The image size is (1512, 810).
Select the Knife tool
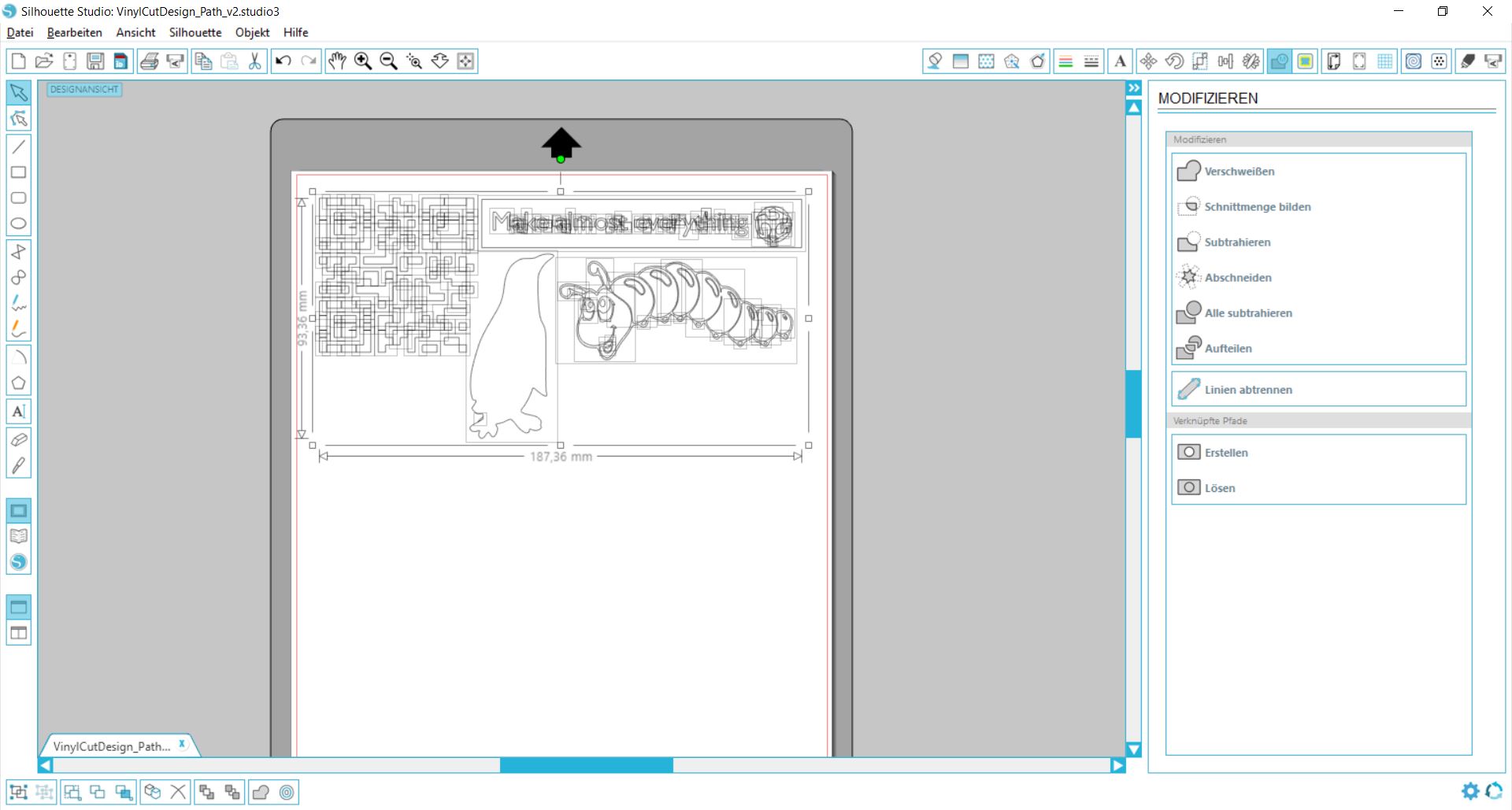click(19, 466)
